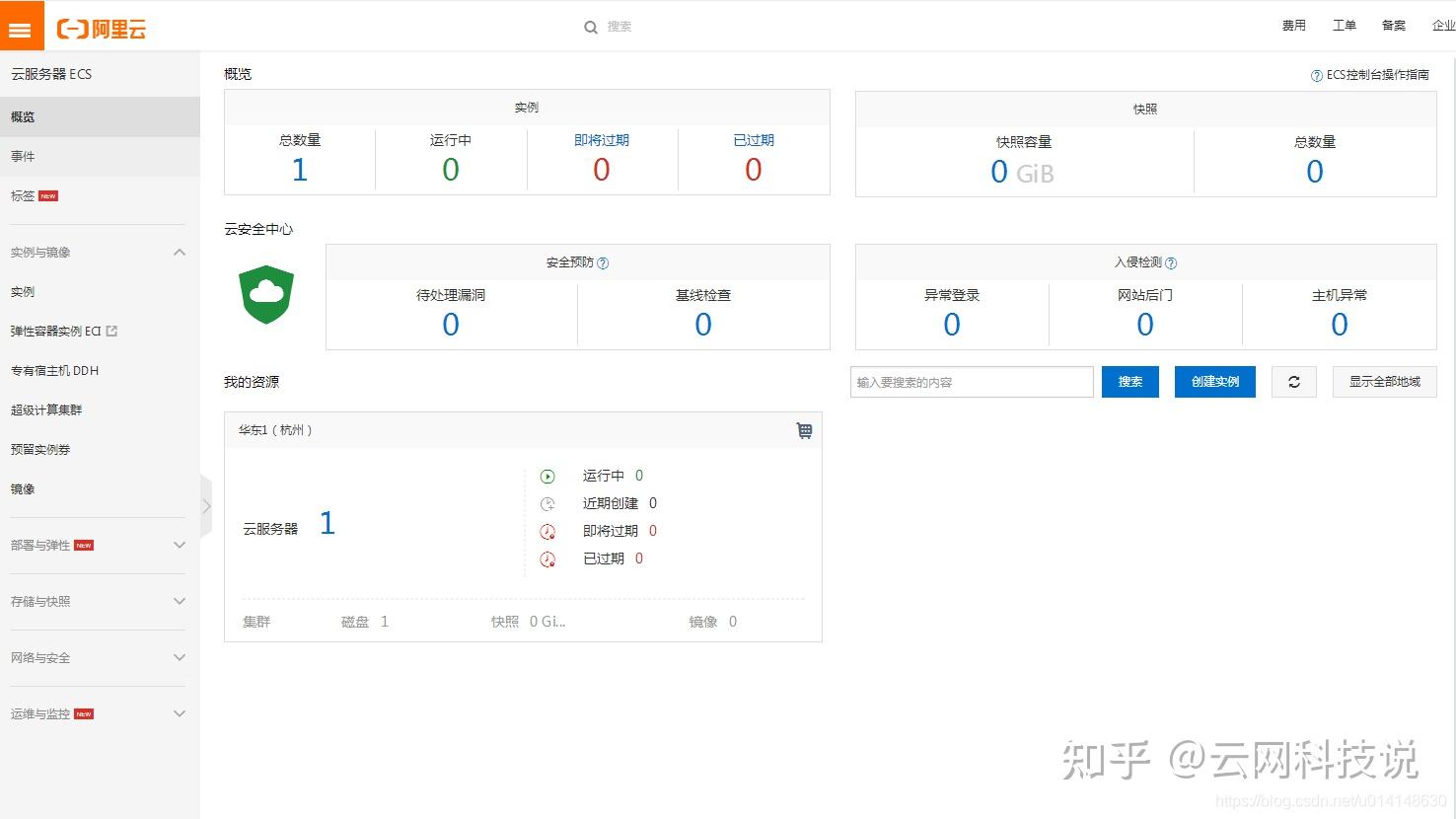The height and width of the screenshot is (819, 1456).
Task: Click the 输入要搜索的内容 resource search field
Action: (972, 382)
